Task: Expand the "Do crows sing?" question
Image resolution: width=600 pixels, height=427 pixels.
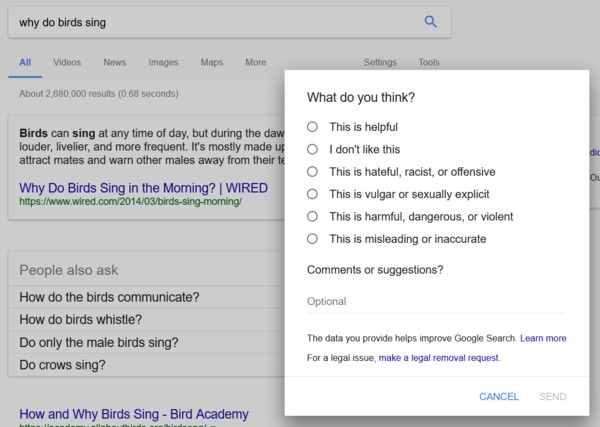Action: point(146,365)
